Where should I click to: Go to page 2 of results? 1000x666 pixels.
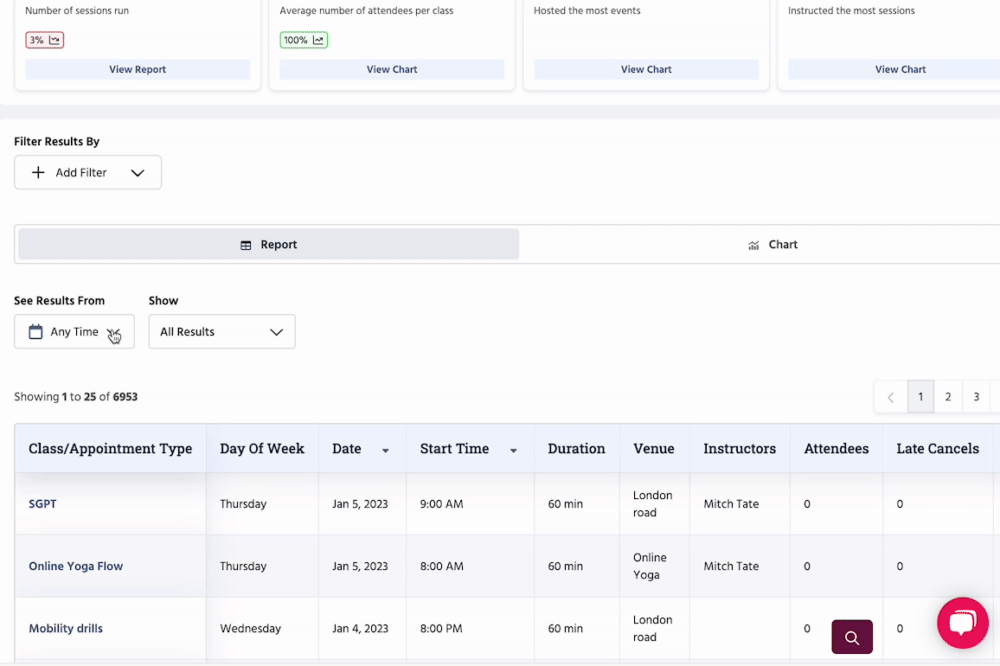click(948, 397)
